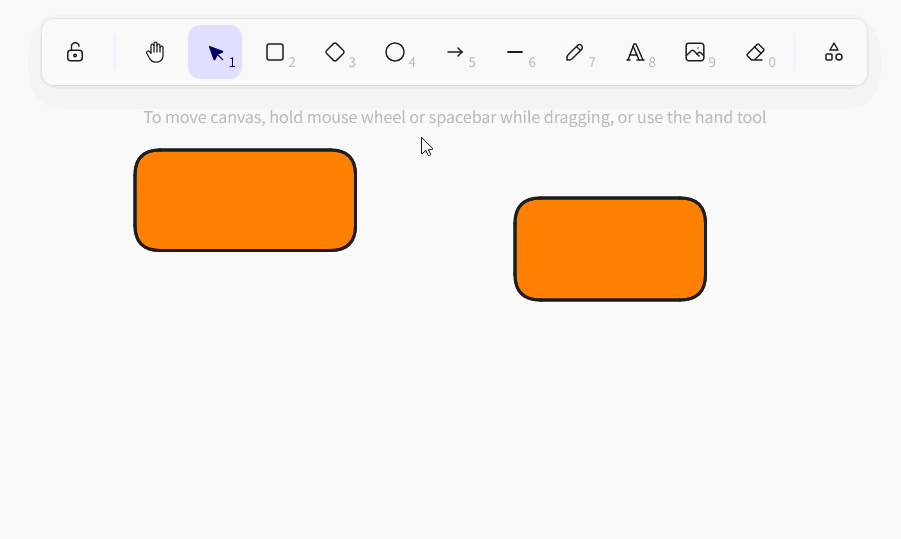Viewport: 901px width, 539px height.
Task: Toggle the canvas lock icon
Action: tap(75, 52)
